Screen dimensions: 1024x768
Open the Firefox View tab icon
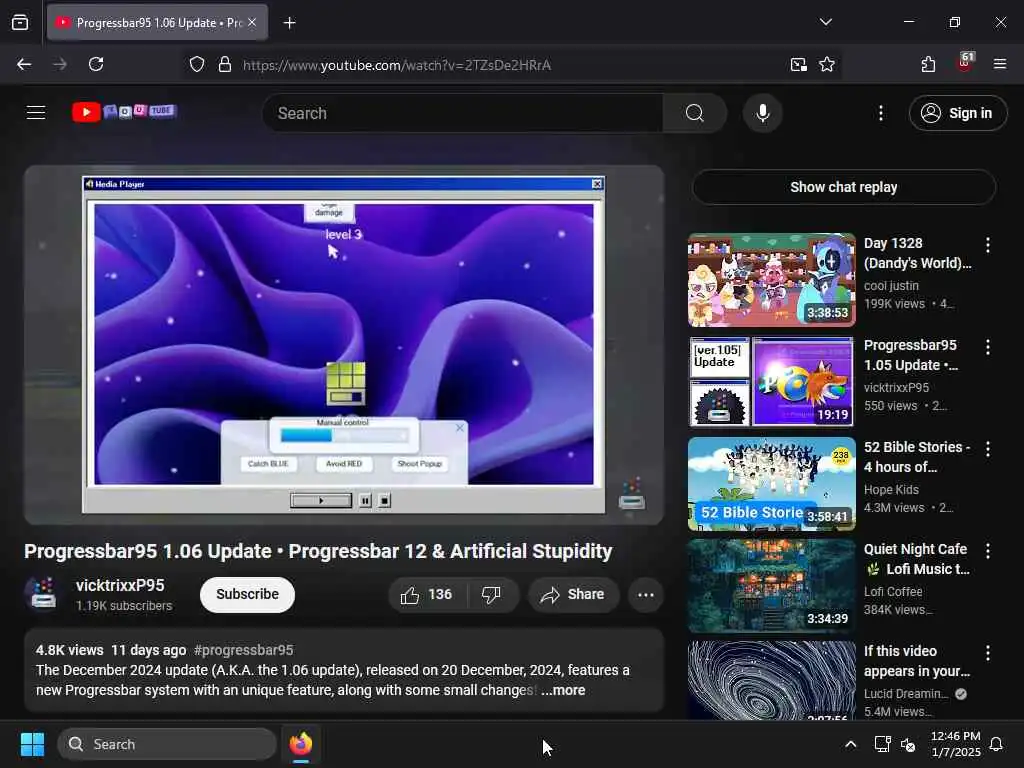tap(20, 22)
